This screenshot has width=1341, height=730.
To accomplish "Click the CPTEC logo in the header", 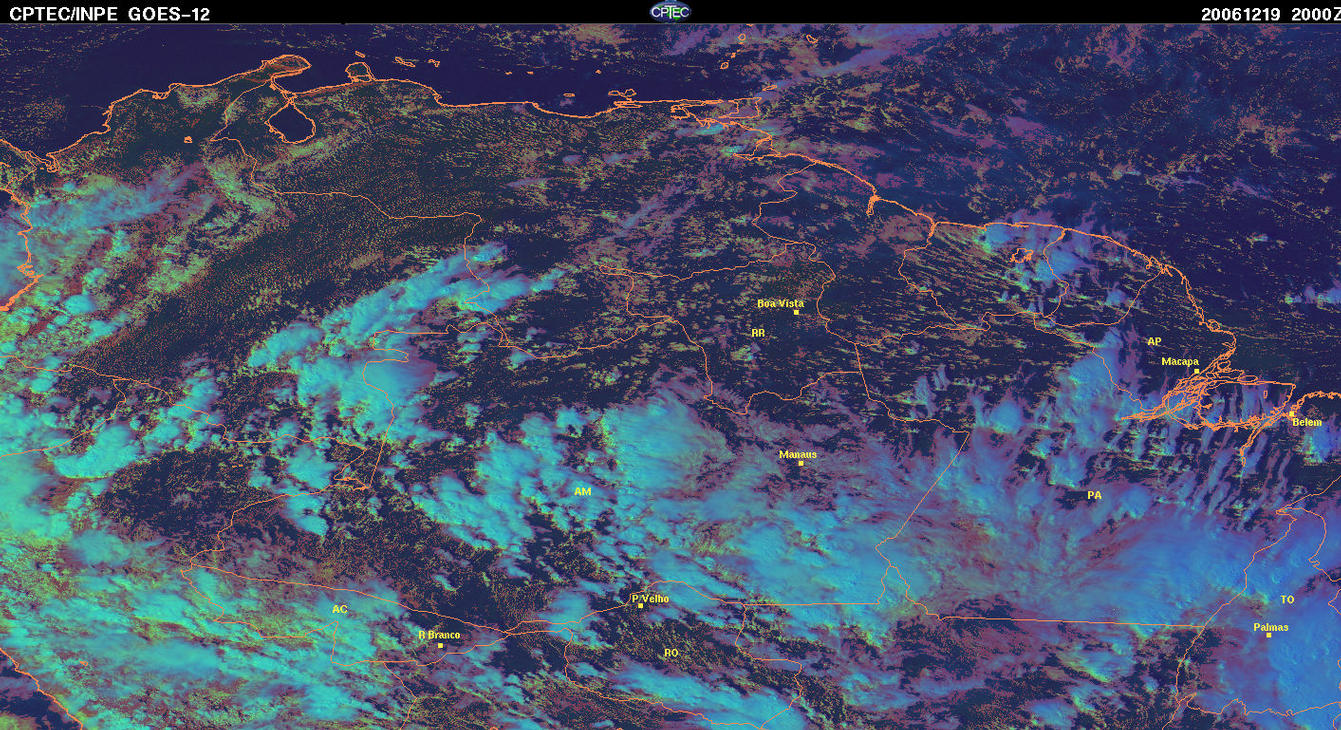I will click(x=669, y=11).
